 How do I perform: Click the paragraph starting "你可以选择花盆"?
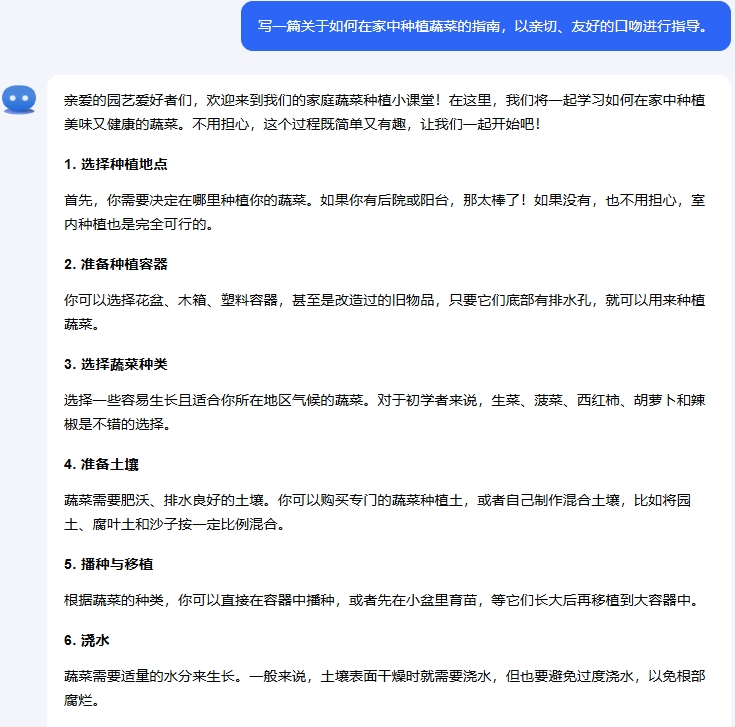coord(384,312)
